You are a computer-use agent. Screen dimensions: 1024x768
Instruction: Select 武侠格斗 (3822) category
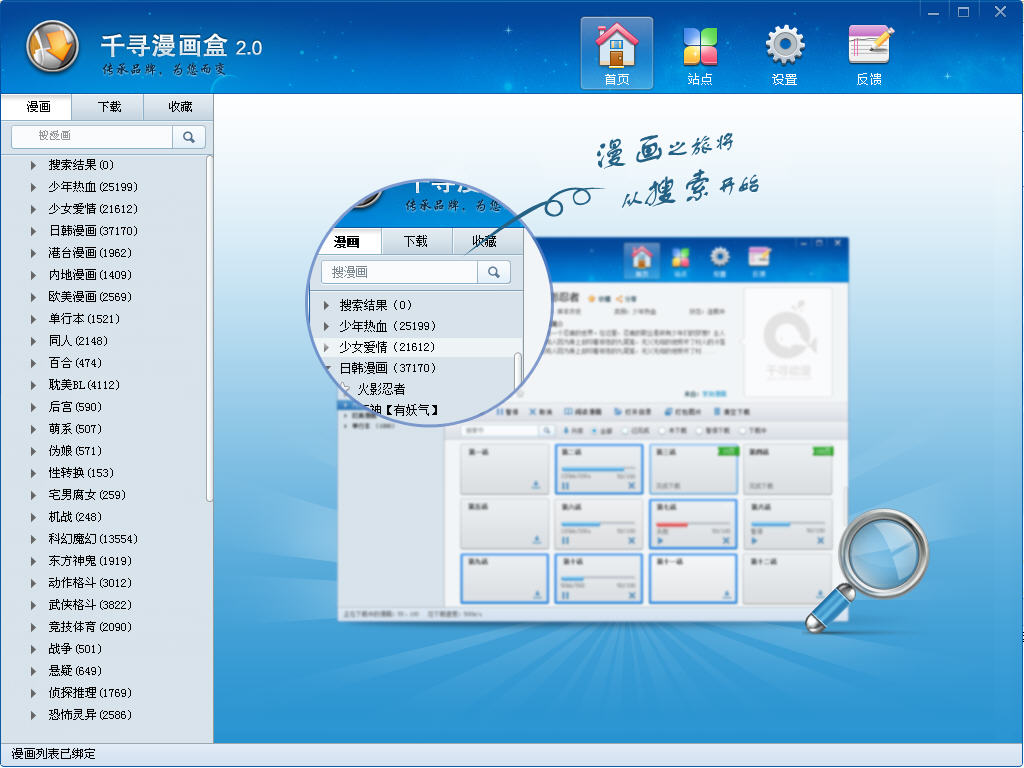90,605
